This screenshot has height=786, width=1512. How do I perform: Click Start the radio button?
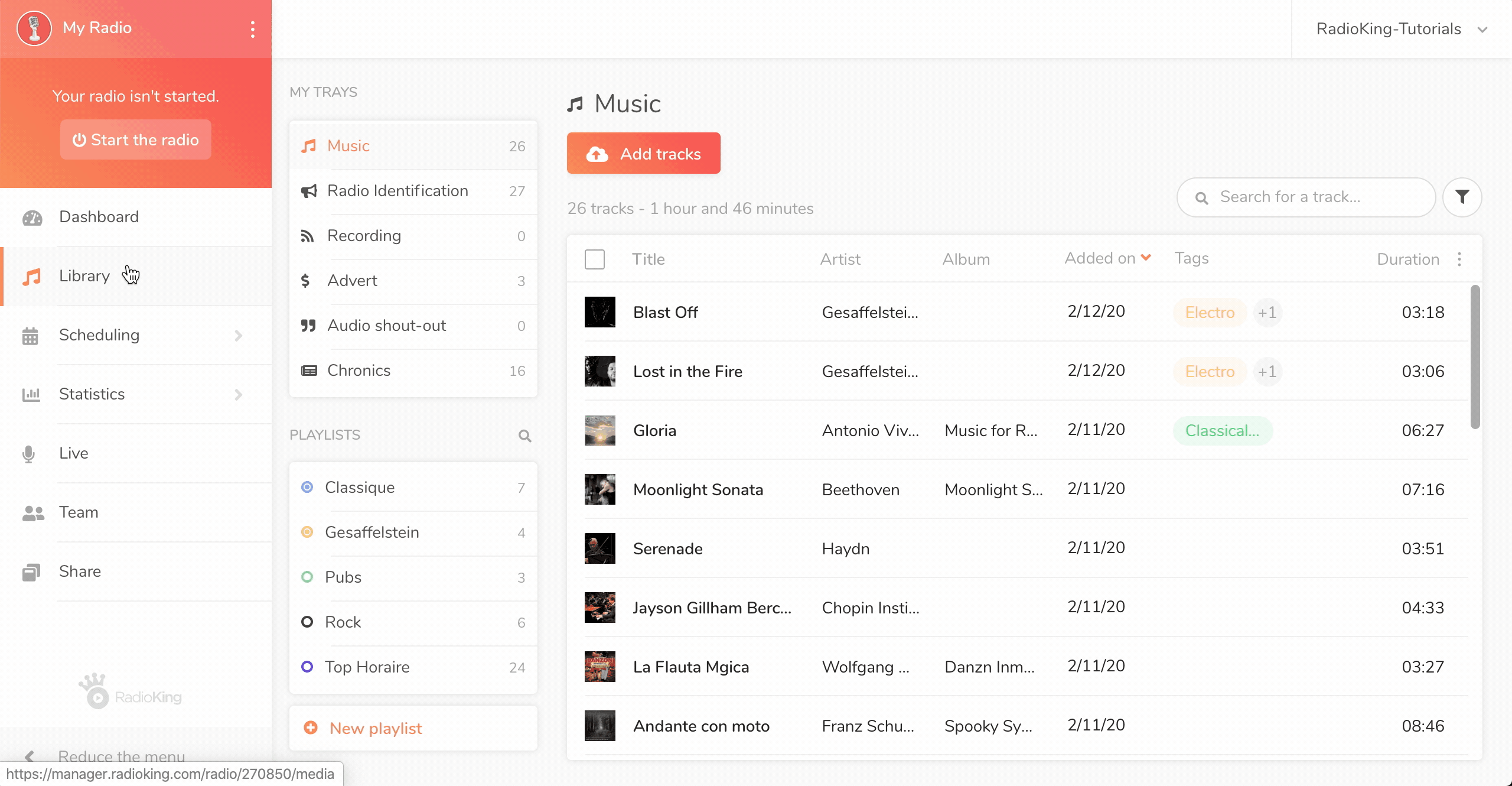click(135, 139)
